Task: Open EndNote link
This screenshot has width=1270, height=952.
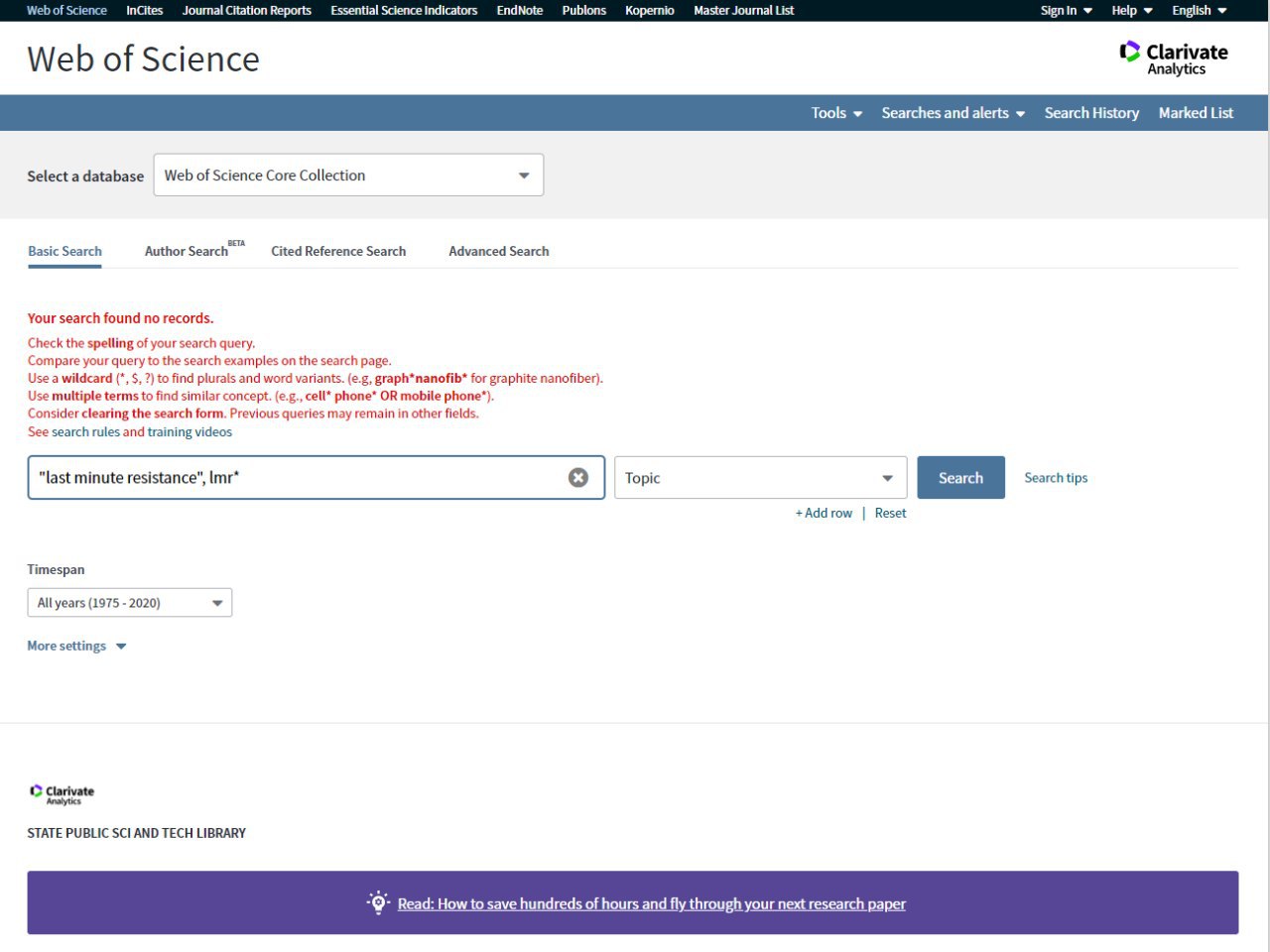Action: tap(520, 10)
